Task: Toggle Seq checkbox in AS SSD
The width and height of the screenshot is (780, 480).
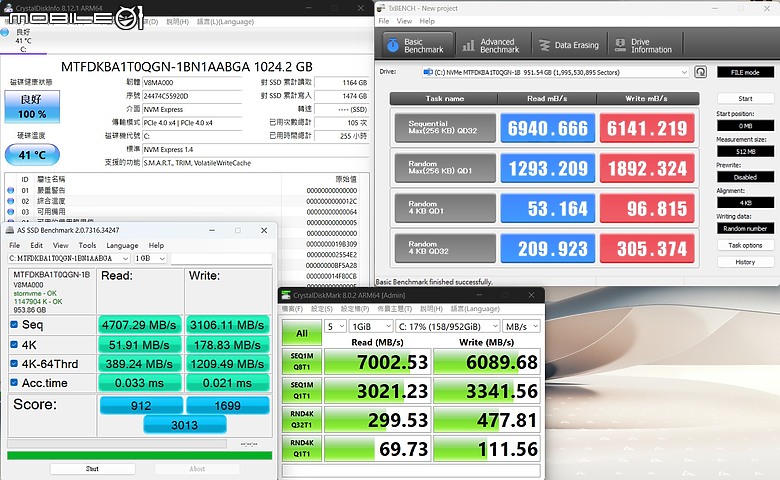Action: 14,325
